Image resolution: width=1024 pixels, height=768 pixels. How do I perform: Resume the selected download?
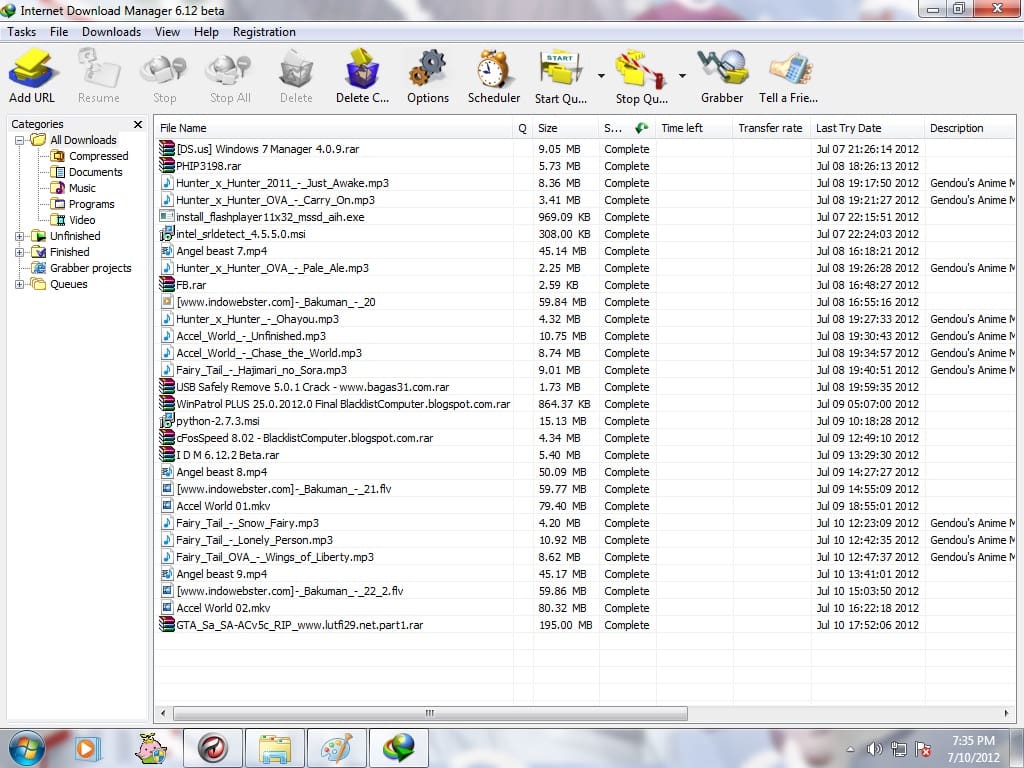(x=98, y=72)
